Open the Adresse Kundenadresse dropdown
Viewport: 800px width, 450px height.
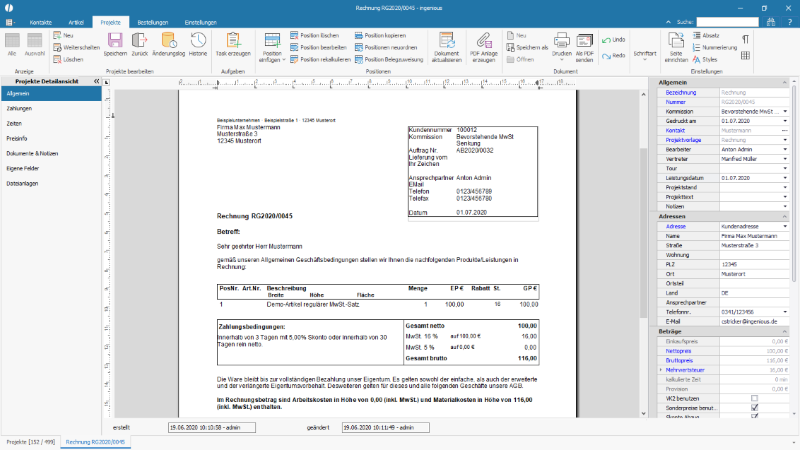pos(785,226)
